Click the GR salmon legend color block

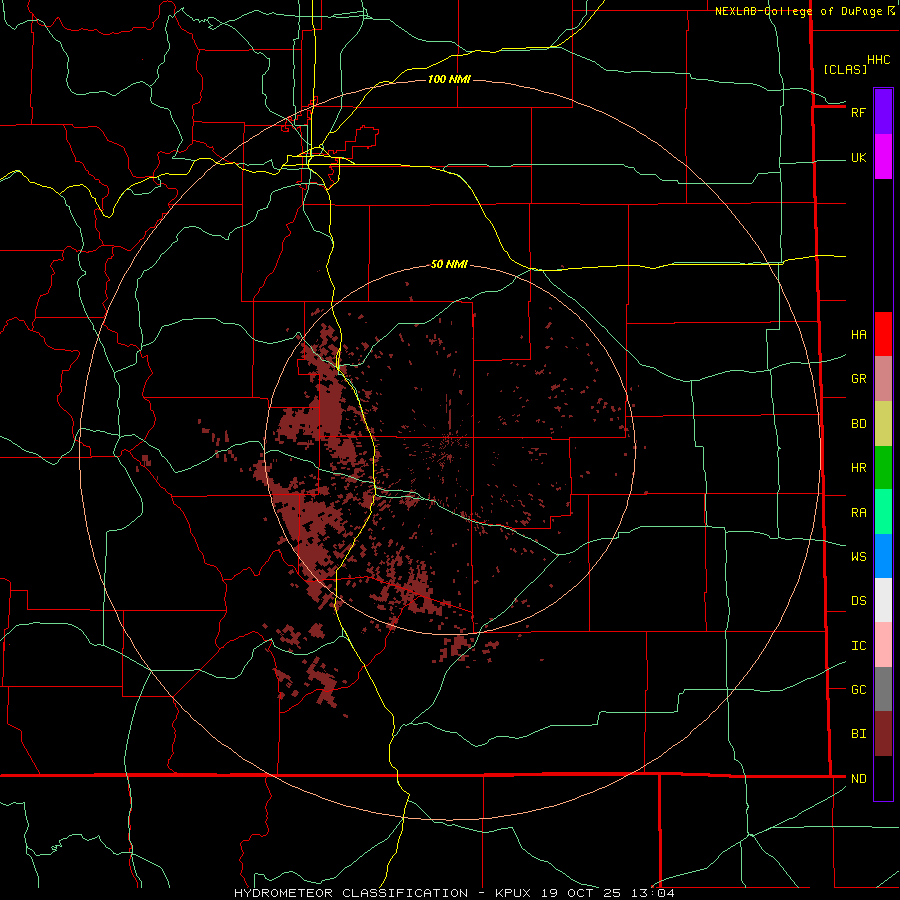[x=883, y=379]
